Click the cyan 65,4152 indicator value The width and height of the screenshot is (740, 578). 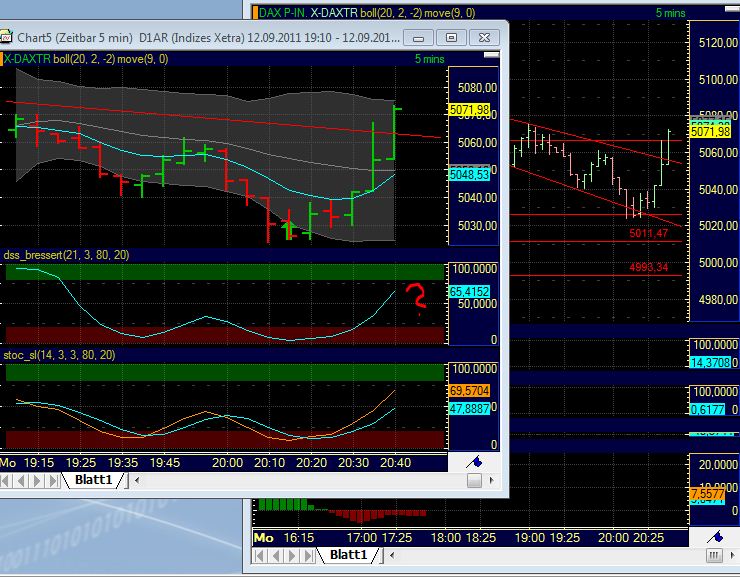pyautogui.click(x=470, y=292)
